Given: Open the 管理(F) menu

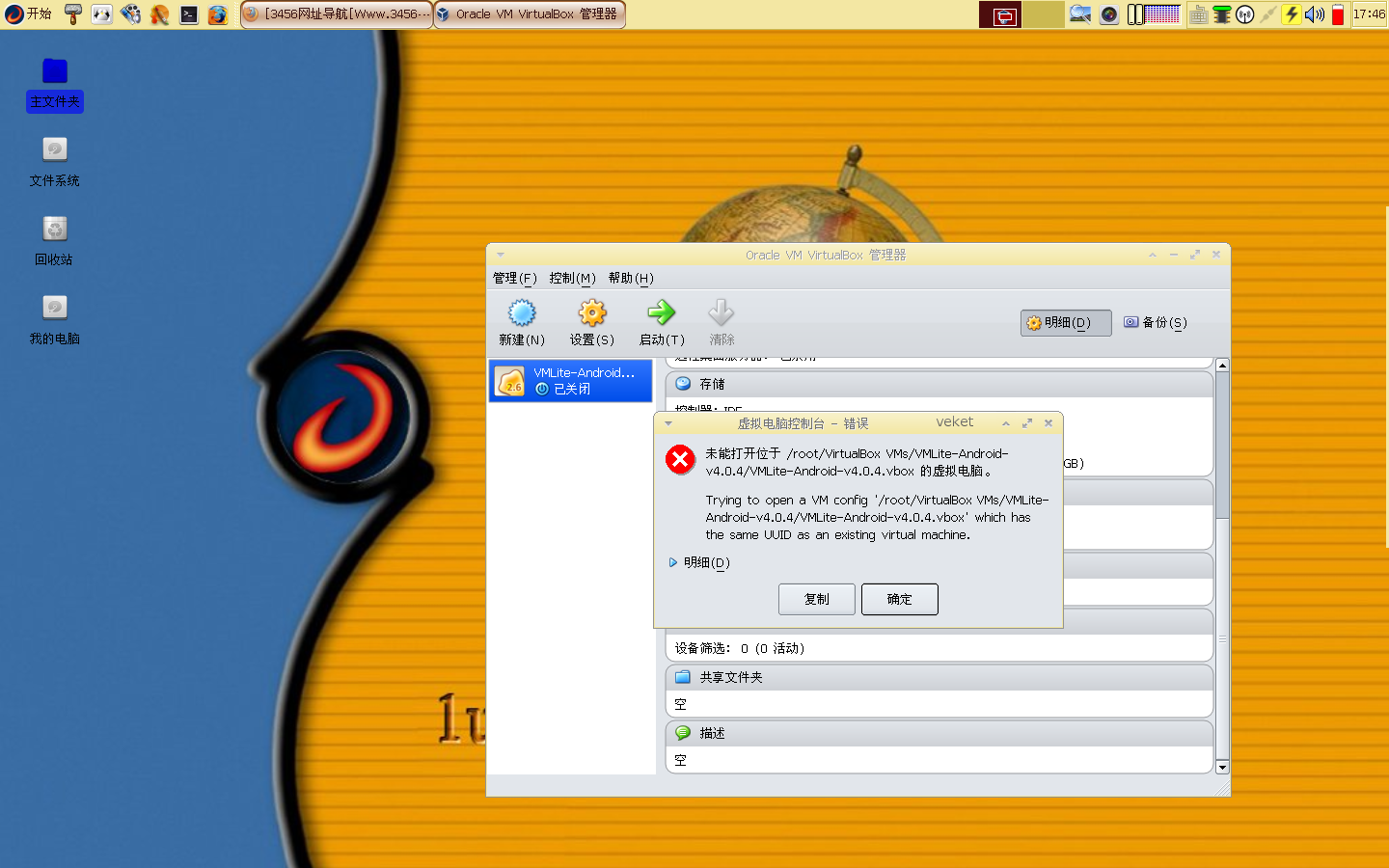Looking at the screenshot, I should point(515,278).
